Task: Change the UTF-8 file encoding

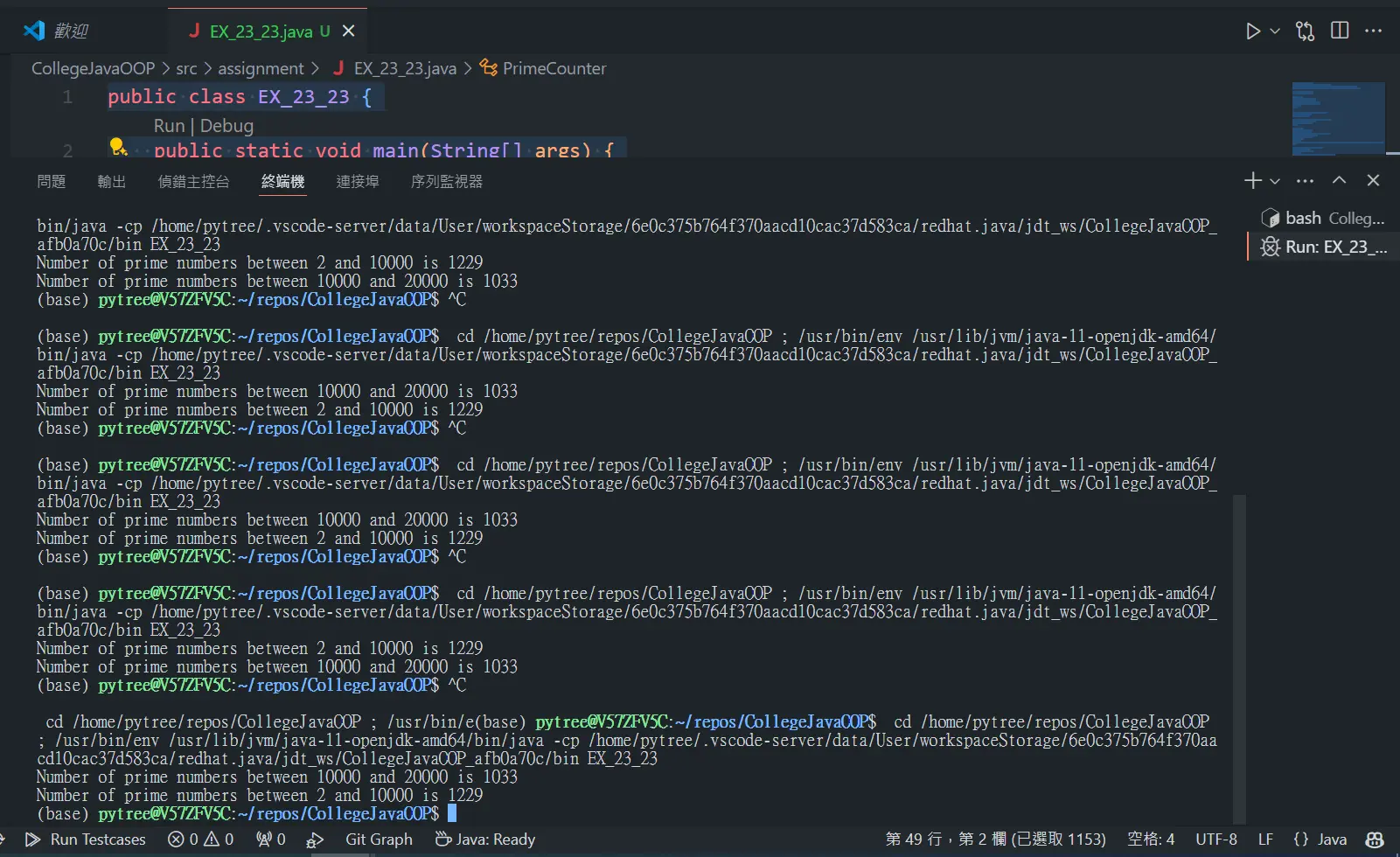Action: [x=1216, y=840]
